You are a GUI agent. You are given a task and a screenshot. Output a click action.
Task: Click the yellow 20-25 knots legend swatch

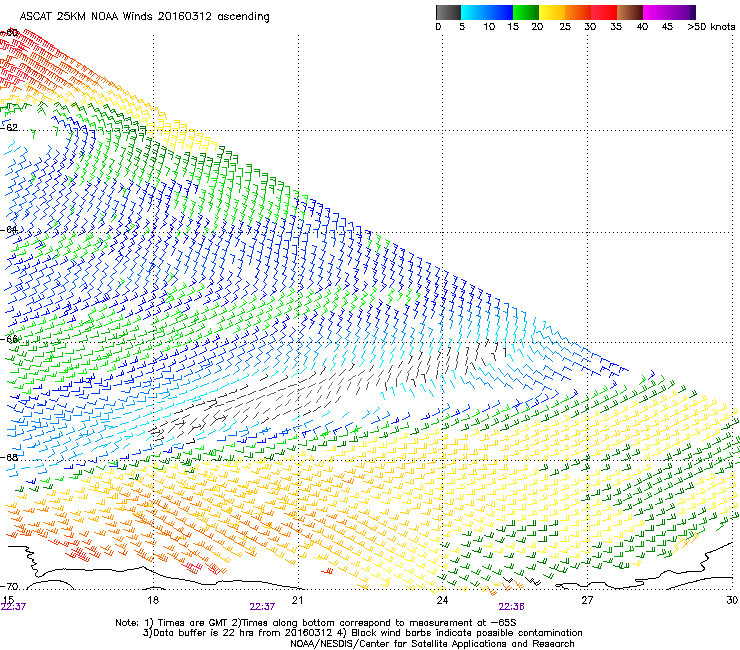pyautogui.click(x=552, y=12)
